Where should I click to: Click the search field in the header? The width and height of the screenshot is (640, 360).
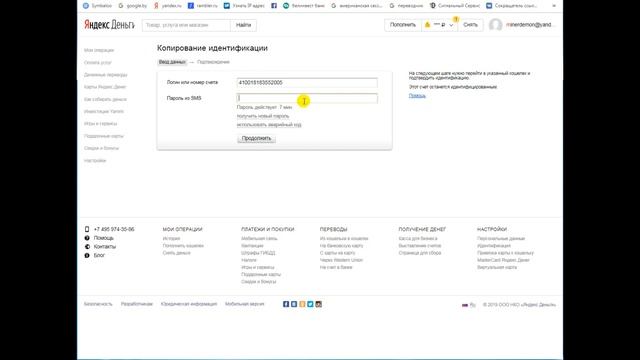(186, 25)
